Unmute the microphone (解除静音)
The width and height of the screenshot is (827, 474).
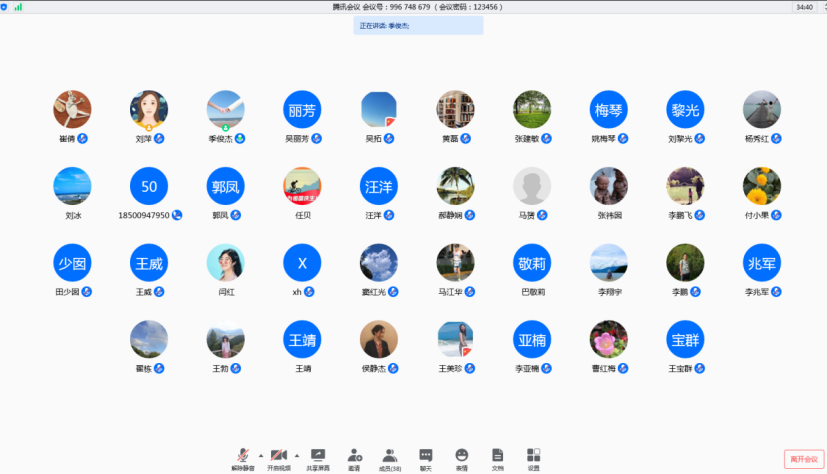(243, 457)
